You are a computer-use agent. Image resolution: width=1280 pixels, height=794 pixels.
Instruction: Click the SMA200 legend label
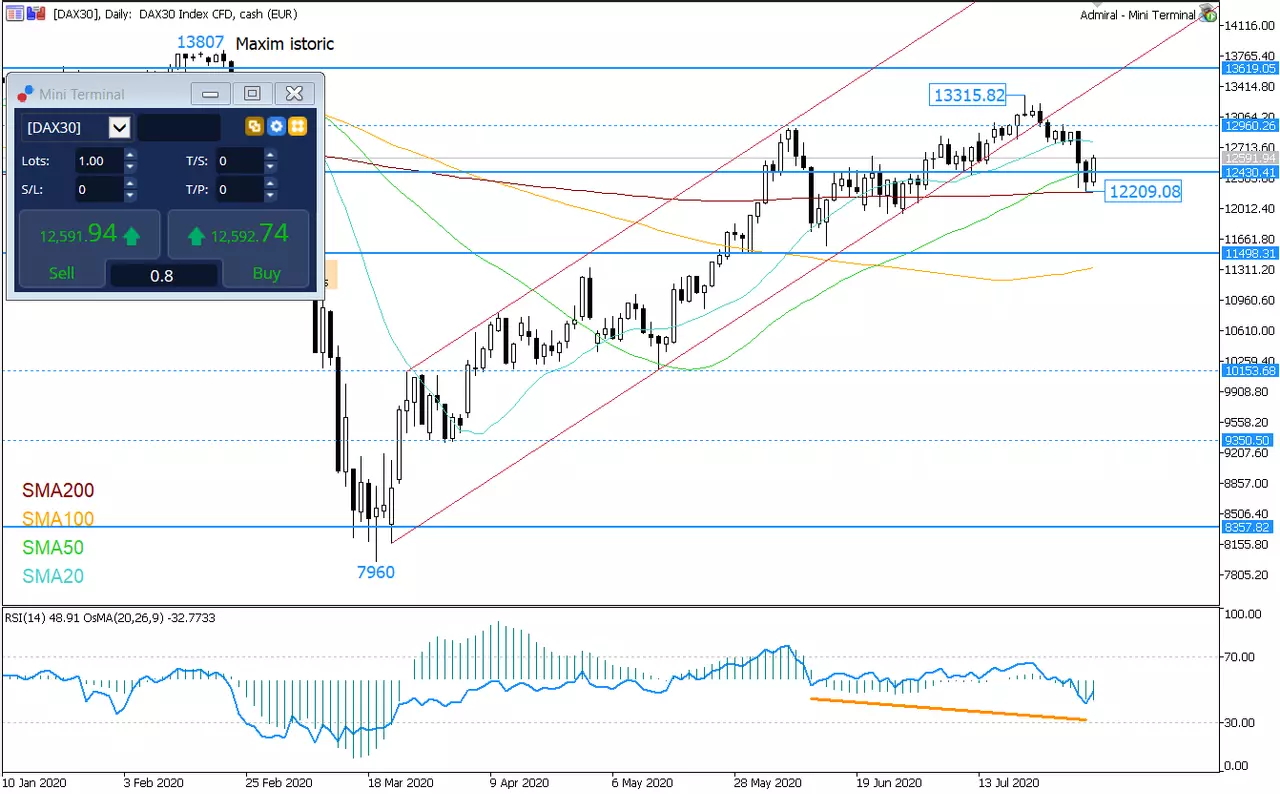click(58, 490)
